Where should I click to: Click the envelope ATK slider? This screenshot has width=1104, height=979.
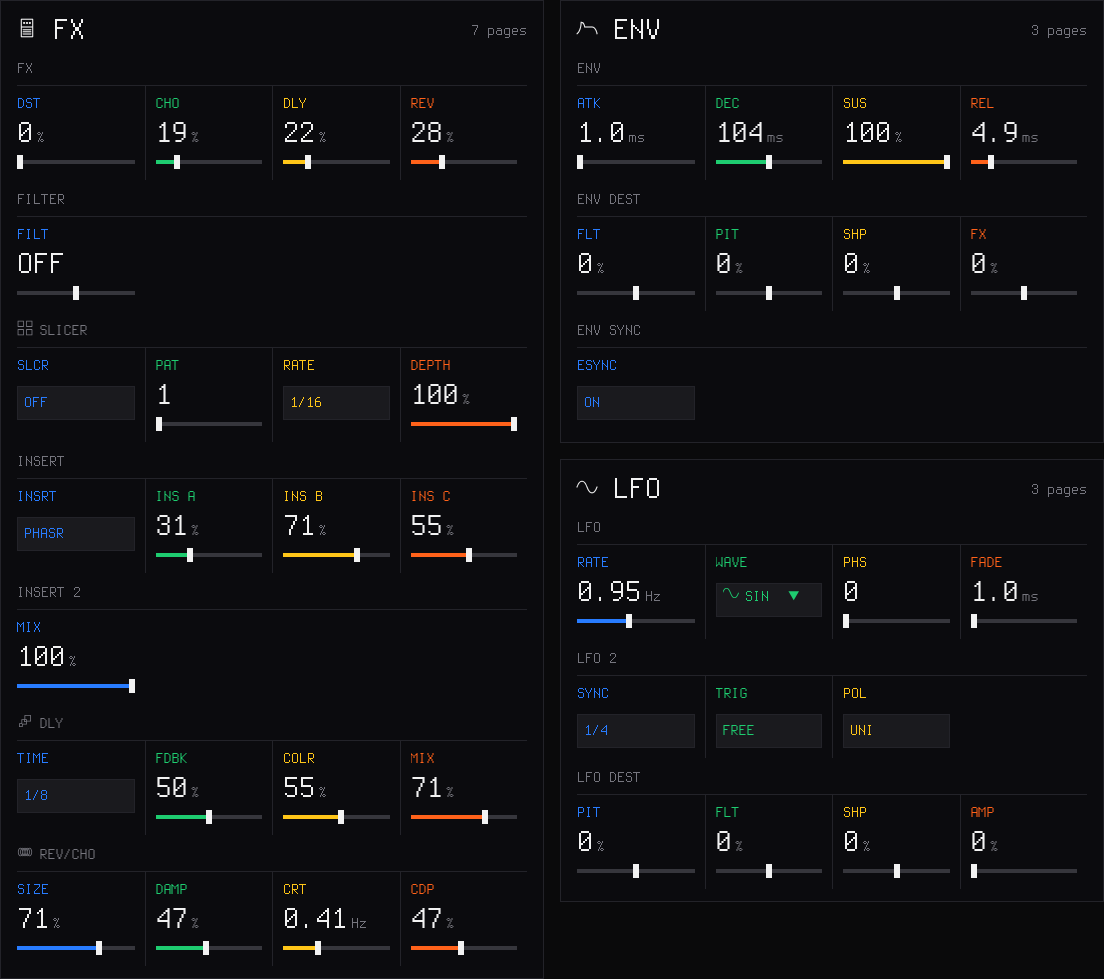(635, 162)
